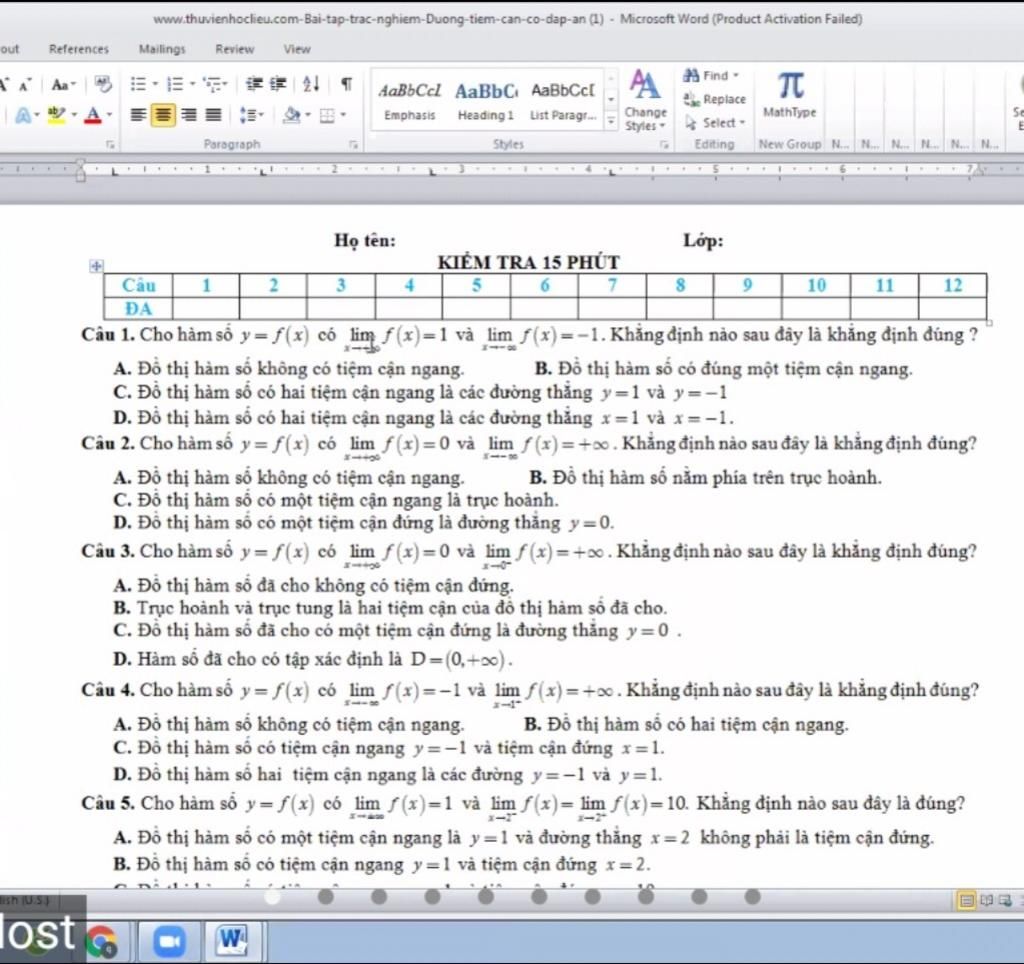Open the Change Styles menu
Viewport: 1024px width, 964px height.
[x=645, y=101]
